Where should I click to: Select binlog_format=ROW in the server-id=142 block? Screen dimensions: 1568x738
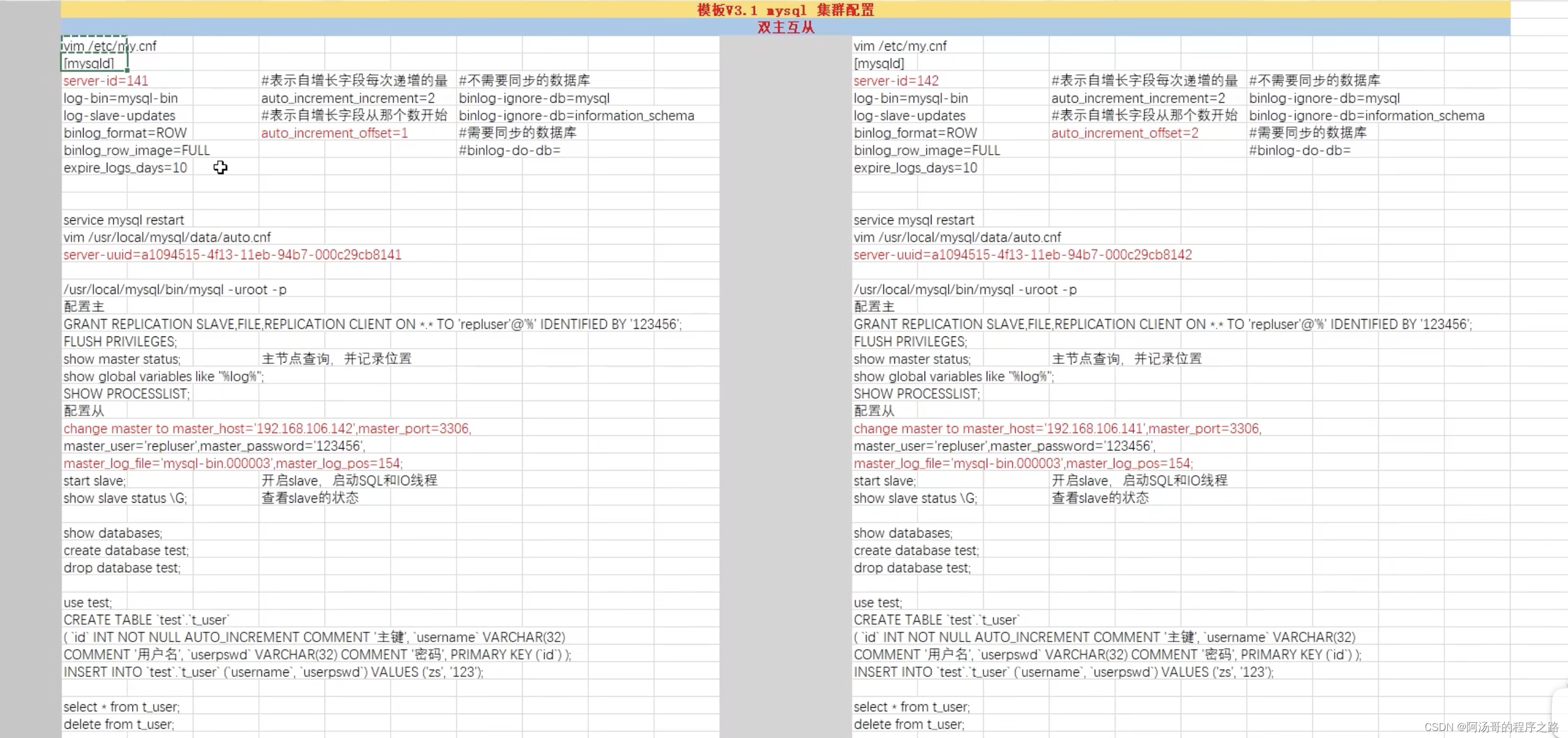point(915,132)
